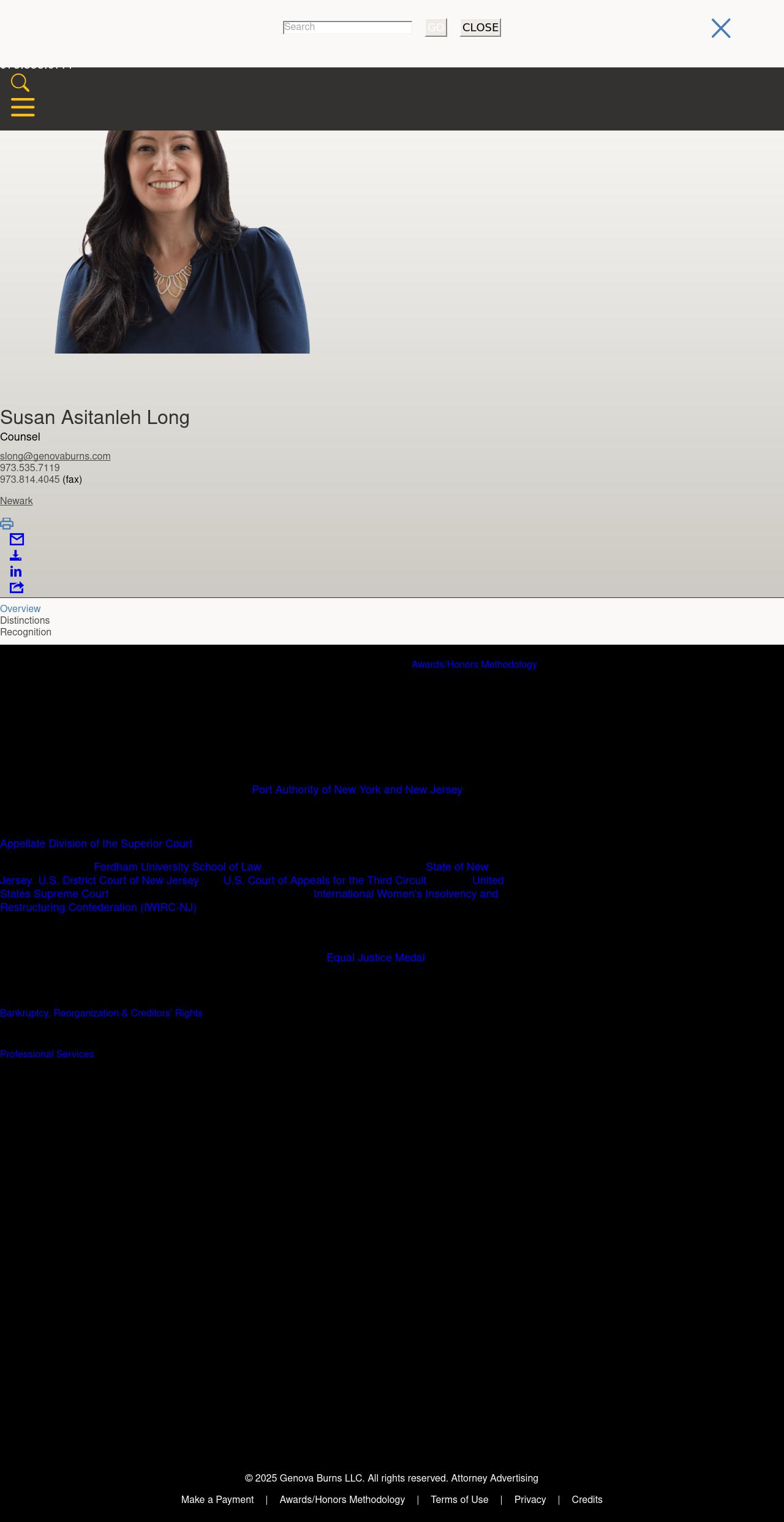784x1522 pixels.
Task: Switch to the Overview tab
Action: click(x=20, y=608)
